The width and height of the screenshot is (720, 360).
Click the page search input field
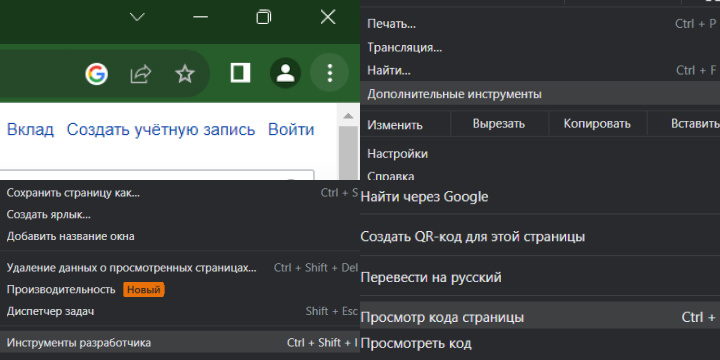coord(157,175)
